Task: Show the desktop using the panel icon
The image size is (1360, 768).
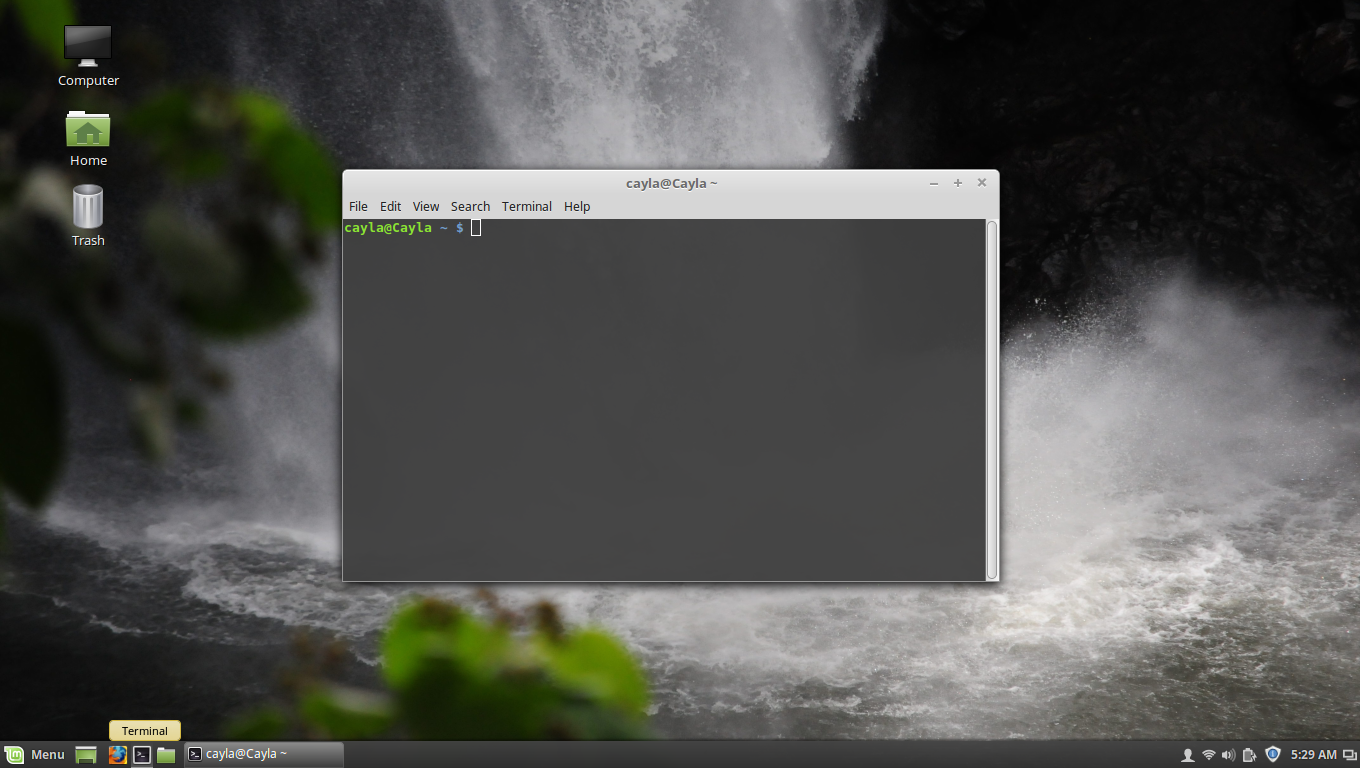Action: point(85,754)
